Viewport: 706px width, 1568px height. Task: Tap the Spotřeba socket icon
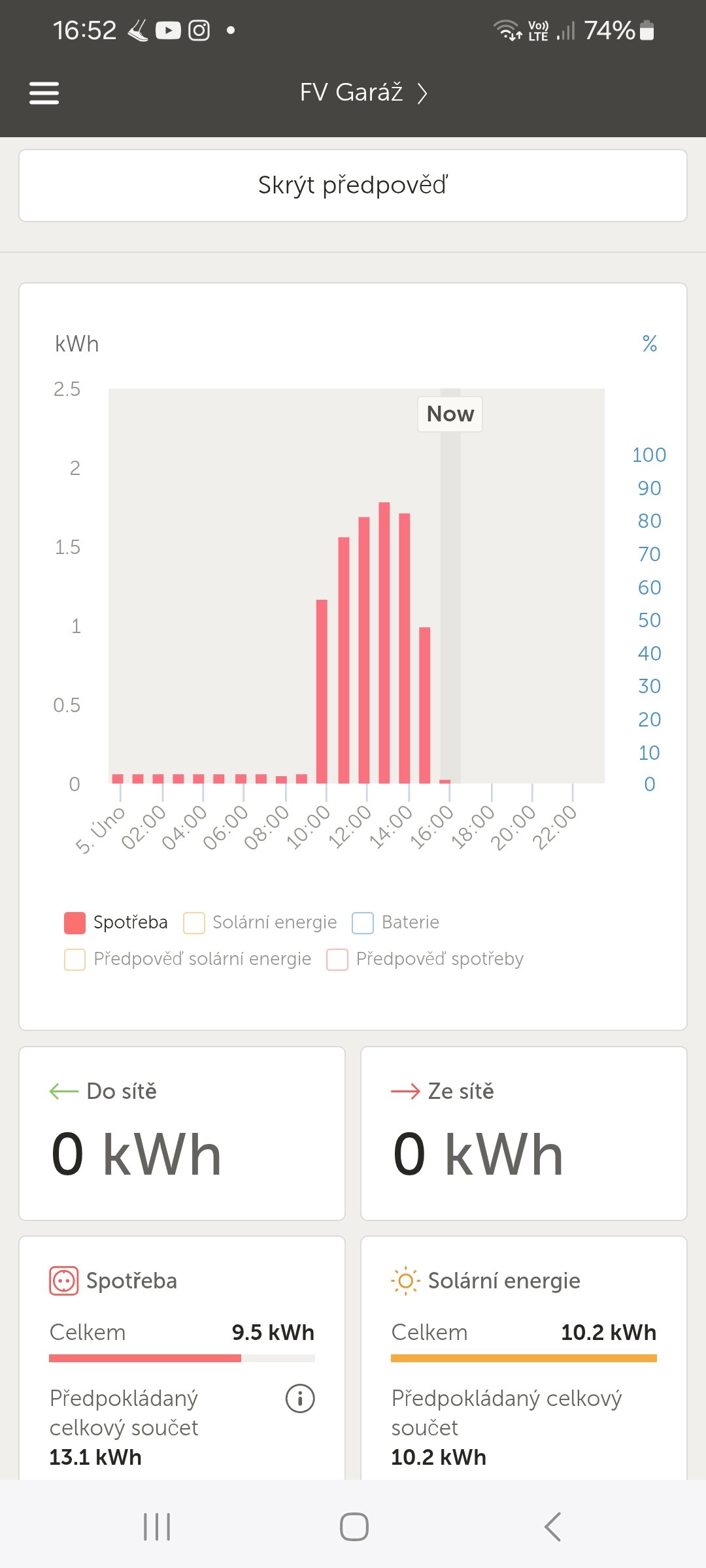pyautogui.click(x=63, y=1281)
